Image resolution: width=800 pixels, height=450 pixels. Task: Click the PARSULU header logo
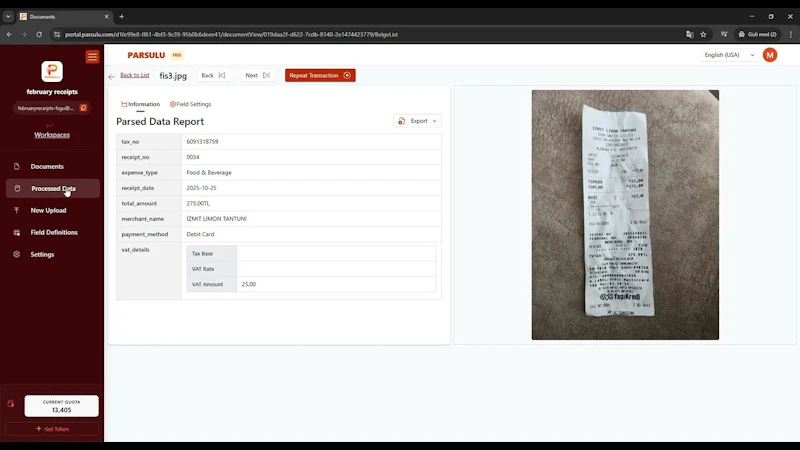coord(146,55)
